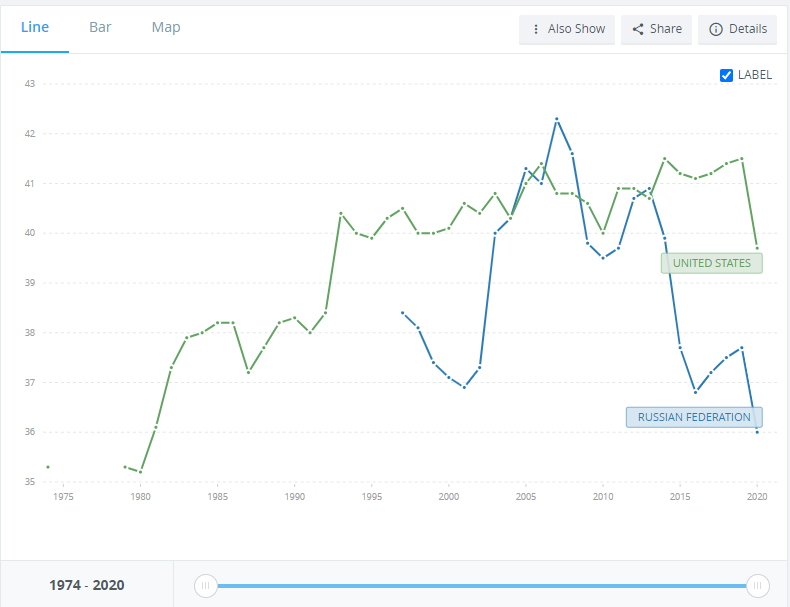Uncheck the LABEL checkbox
Viewport: 790px width, 607px height.
click(x=727, y=75)
